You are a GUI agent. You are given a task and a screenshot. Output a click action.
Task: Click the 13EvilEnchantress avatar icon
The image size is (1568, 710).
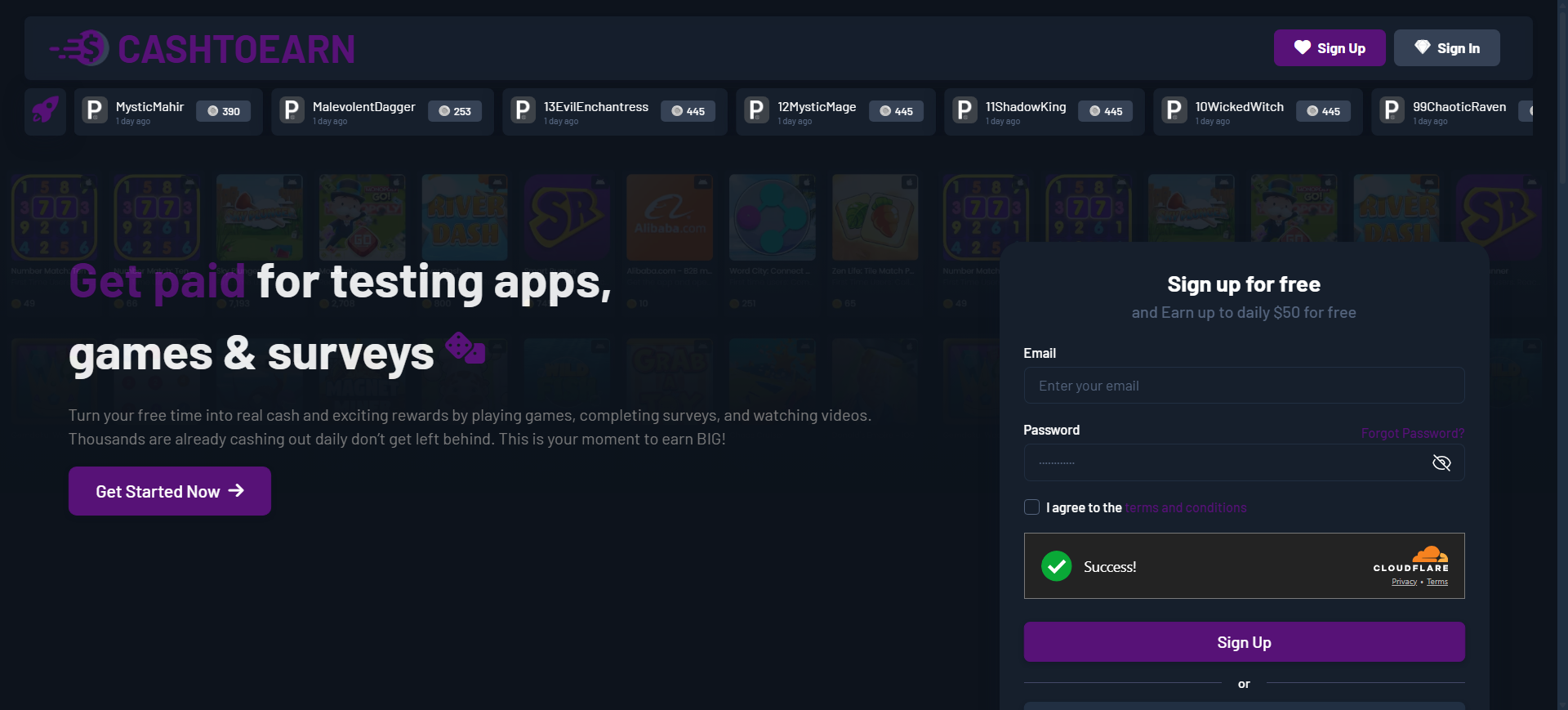(x=523, y=111)
